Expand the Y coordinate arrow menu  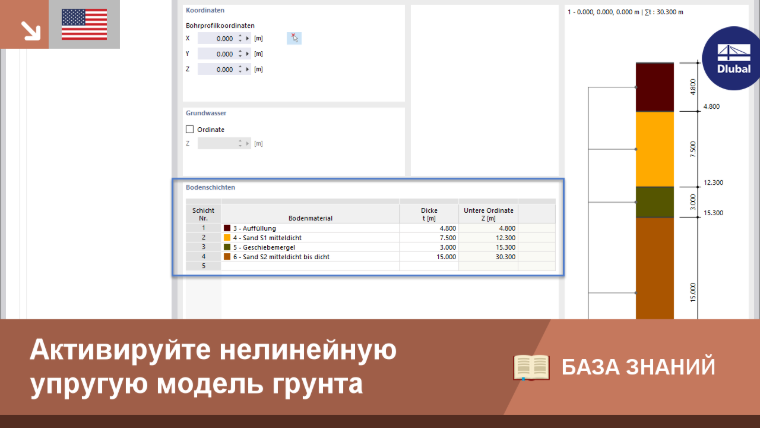pyautogui.click(x=247, y=54)
